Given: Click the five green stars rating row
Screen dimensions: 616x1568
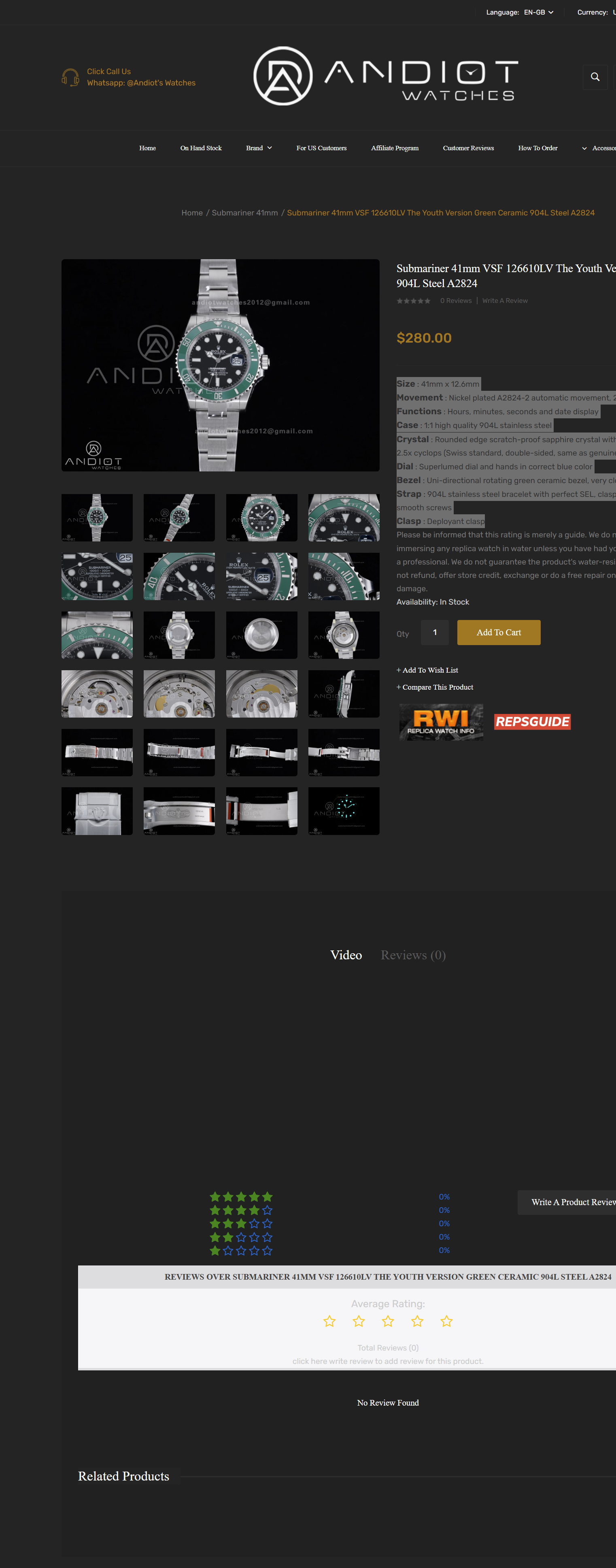Looking at the screenshot, I should pyautogui.click(x=241, y=1197).
